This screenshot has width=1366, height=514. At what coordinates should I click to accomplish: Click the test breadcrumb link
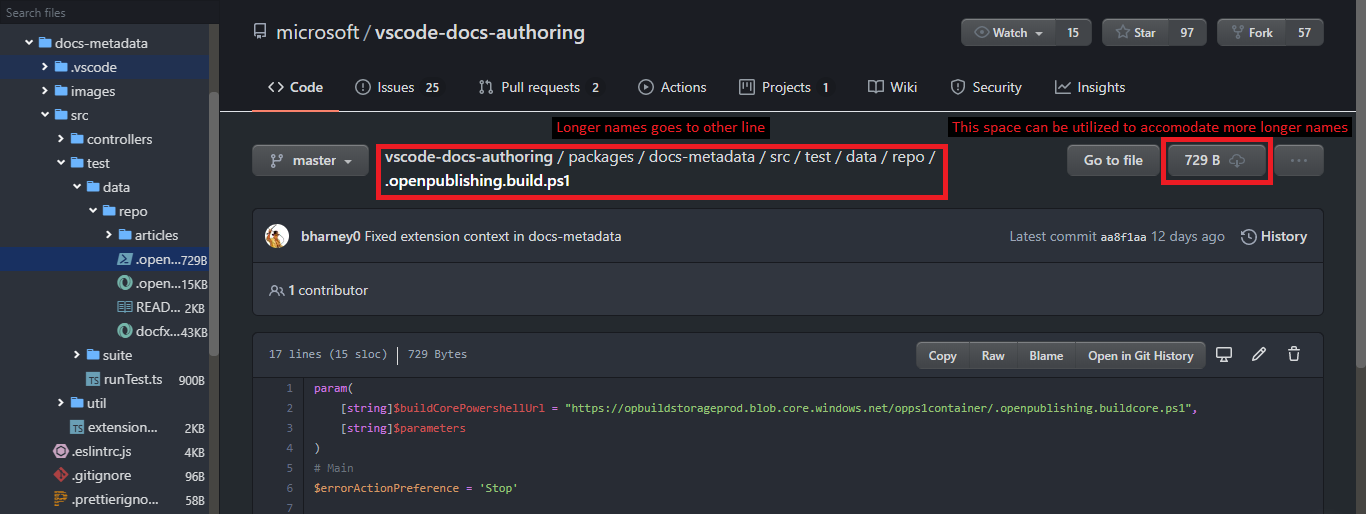(818, 157)
